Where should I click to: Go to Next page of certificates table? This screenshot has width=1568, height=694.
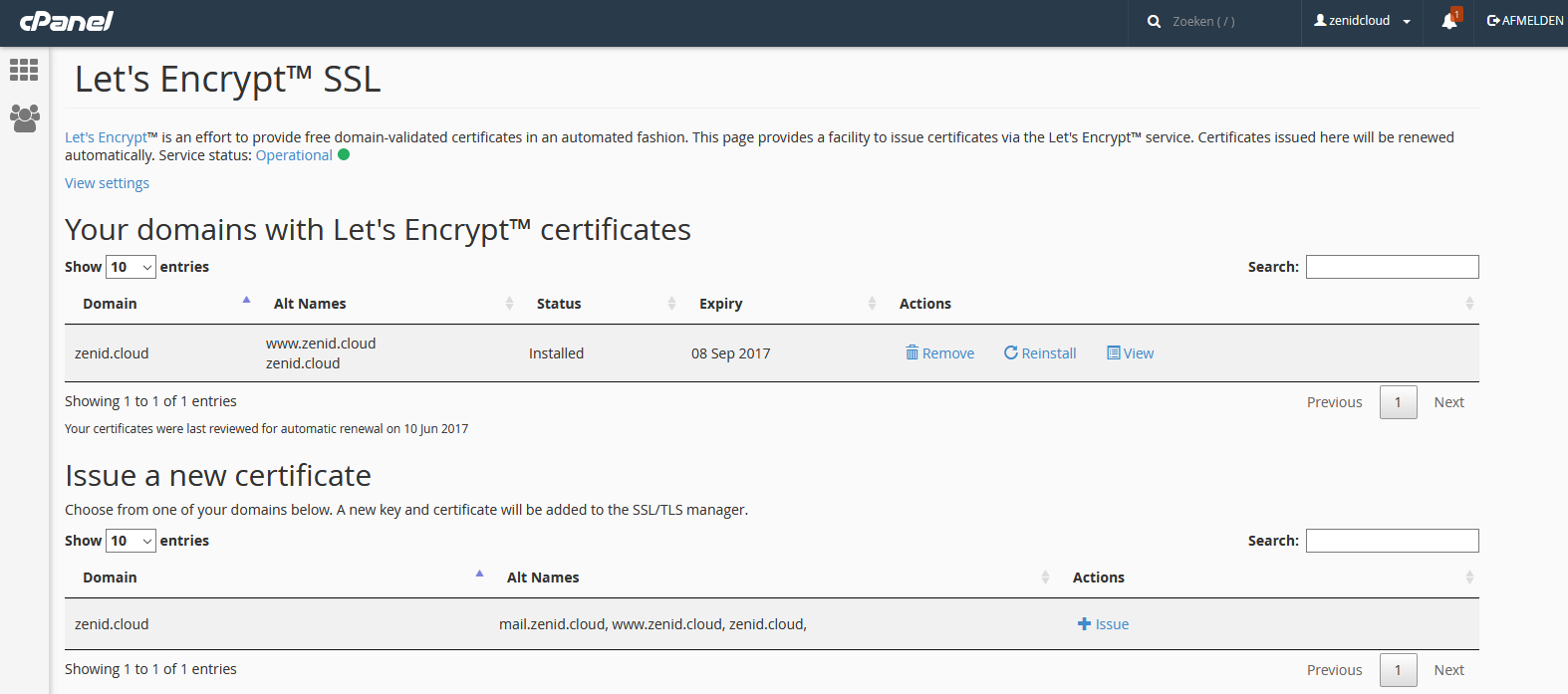1448,402
